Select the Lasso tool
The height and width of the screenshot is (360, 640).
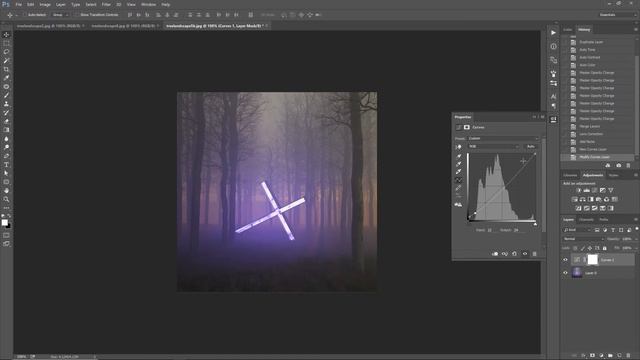pyautogui.click(x=6, y=52)
